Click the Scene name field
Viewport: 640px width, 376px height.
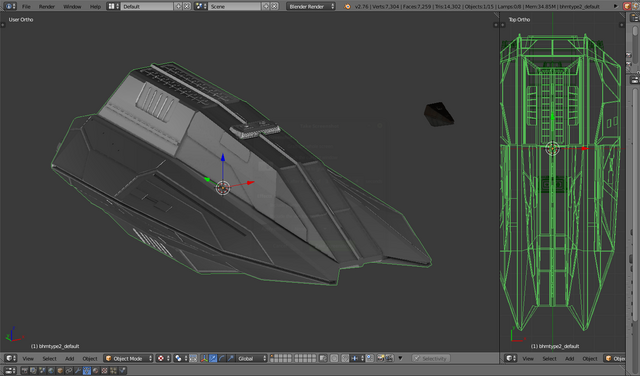(x=235, y=7)
